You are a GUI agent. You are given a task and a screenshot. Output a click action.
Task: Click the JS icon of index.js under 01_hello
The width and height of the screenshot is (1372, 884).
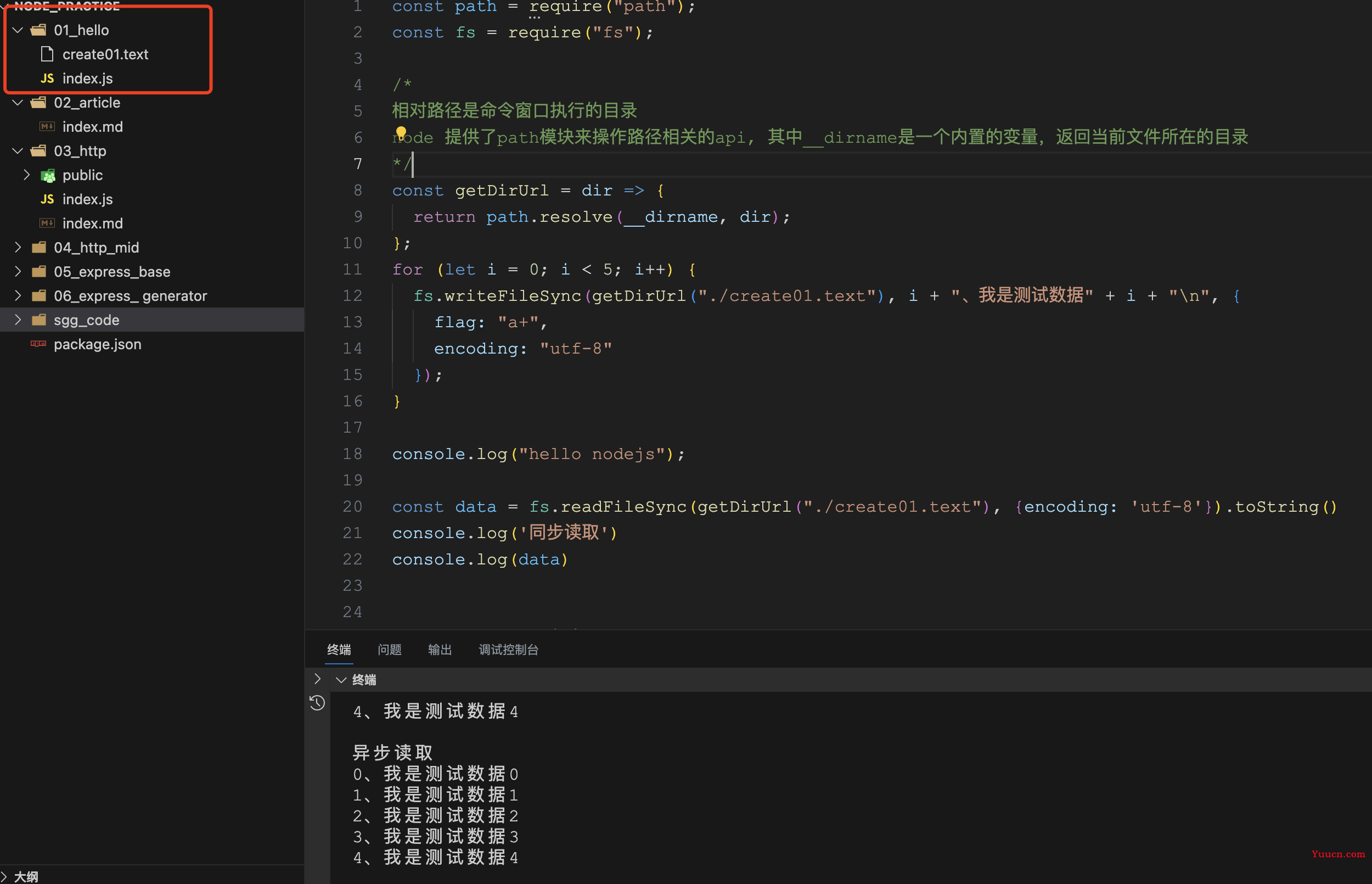coord(47,79)
